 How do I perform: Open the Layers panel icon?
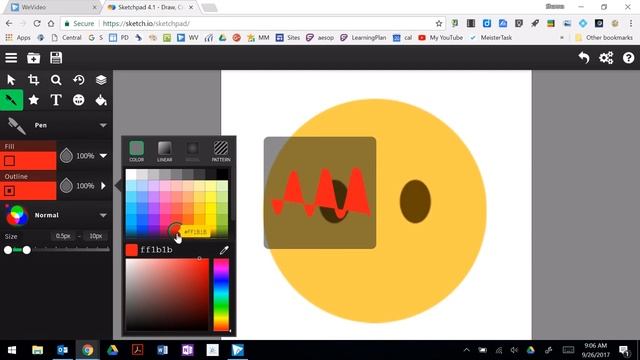(101, 80)
